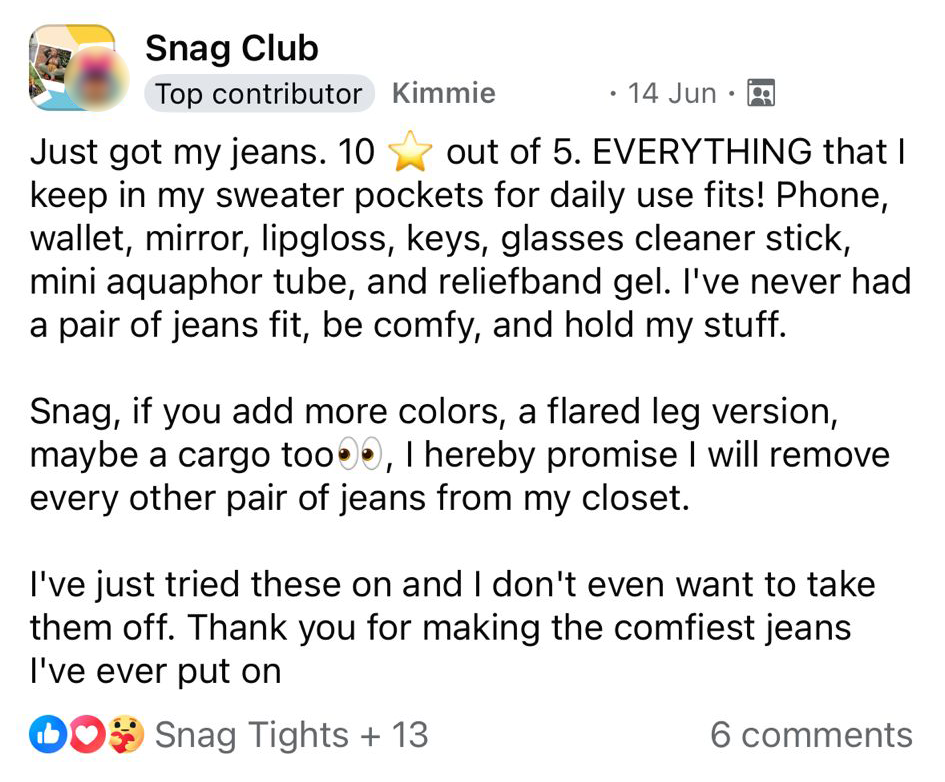Click the star emoji in the post
This screenshot has height=782, width=945.
[410, 153]
